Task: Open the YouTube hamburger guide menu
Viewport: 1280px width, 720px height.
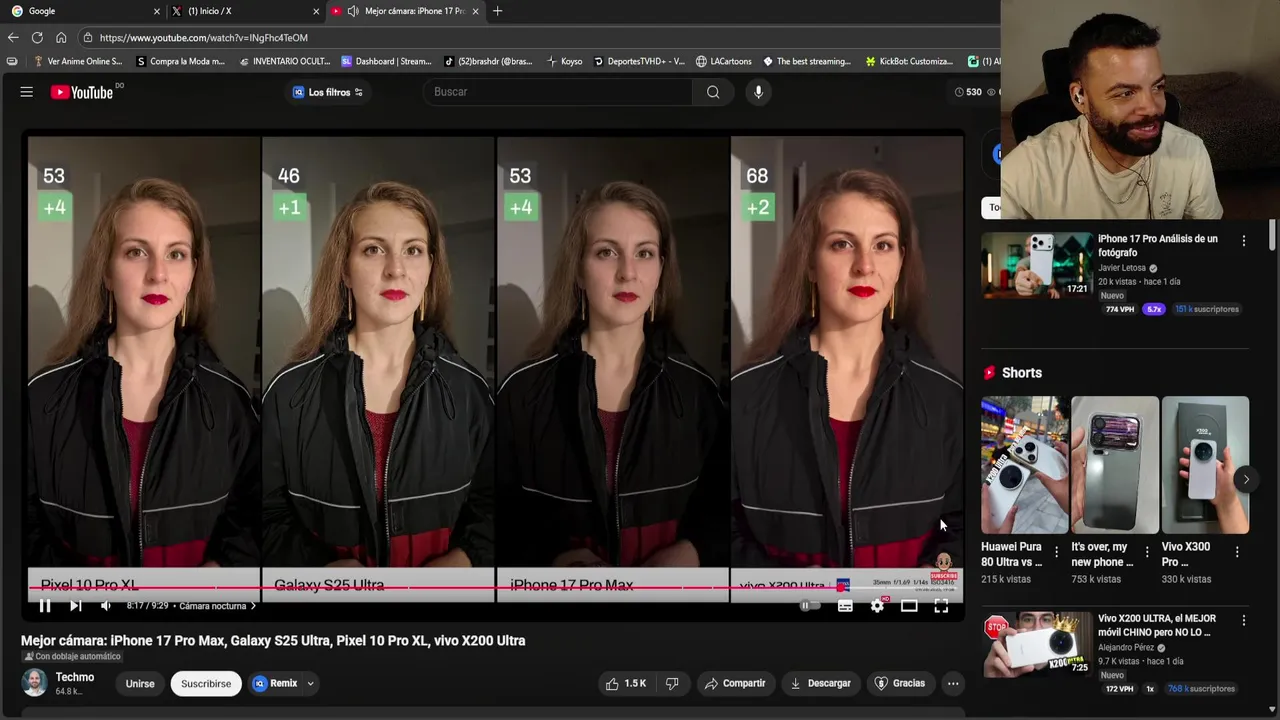Action: (x=27, y=92)
